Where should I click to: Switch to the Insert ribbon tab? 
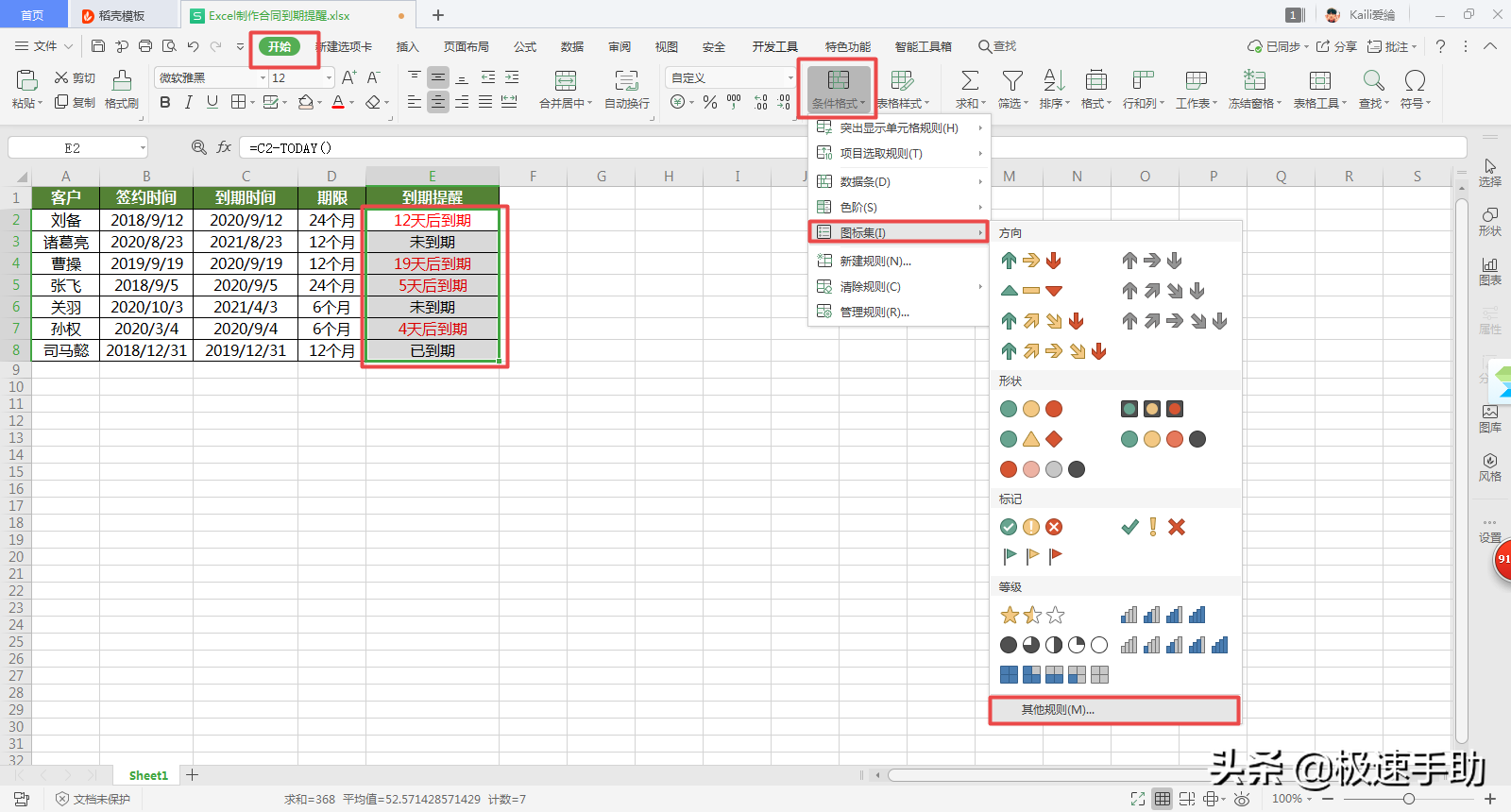[x=407, y=46]
